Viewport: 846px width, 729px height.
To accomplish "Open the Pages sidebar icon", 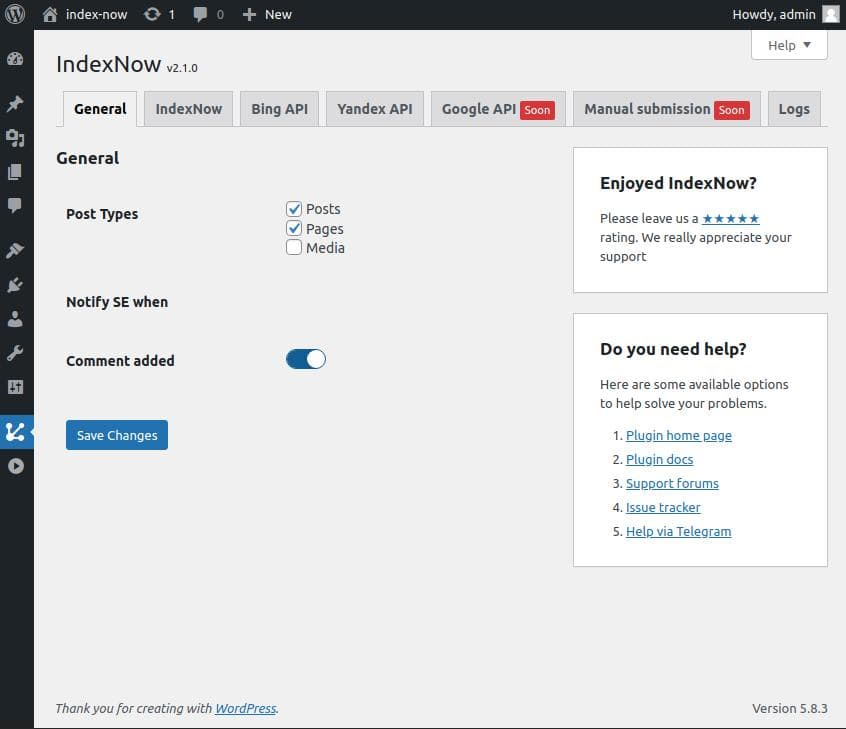I will pyautogui.click(x=15, y=172).
